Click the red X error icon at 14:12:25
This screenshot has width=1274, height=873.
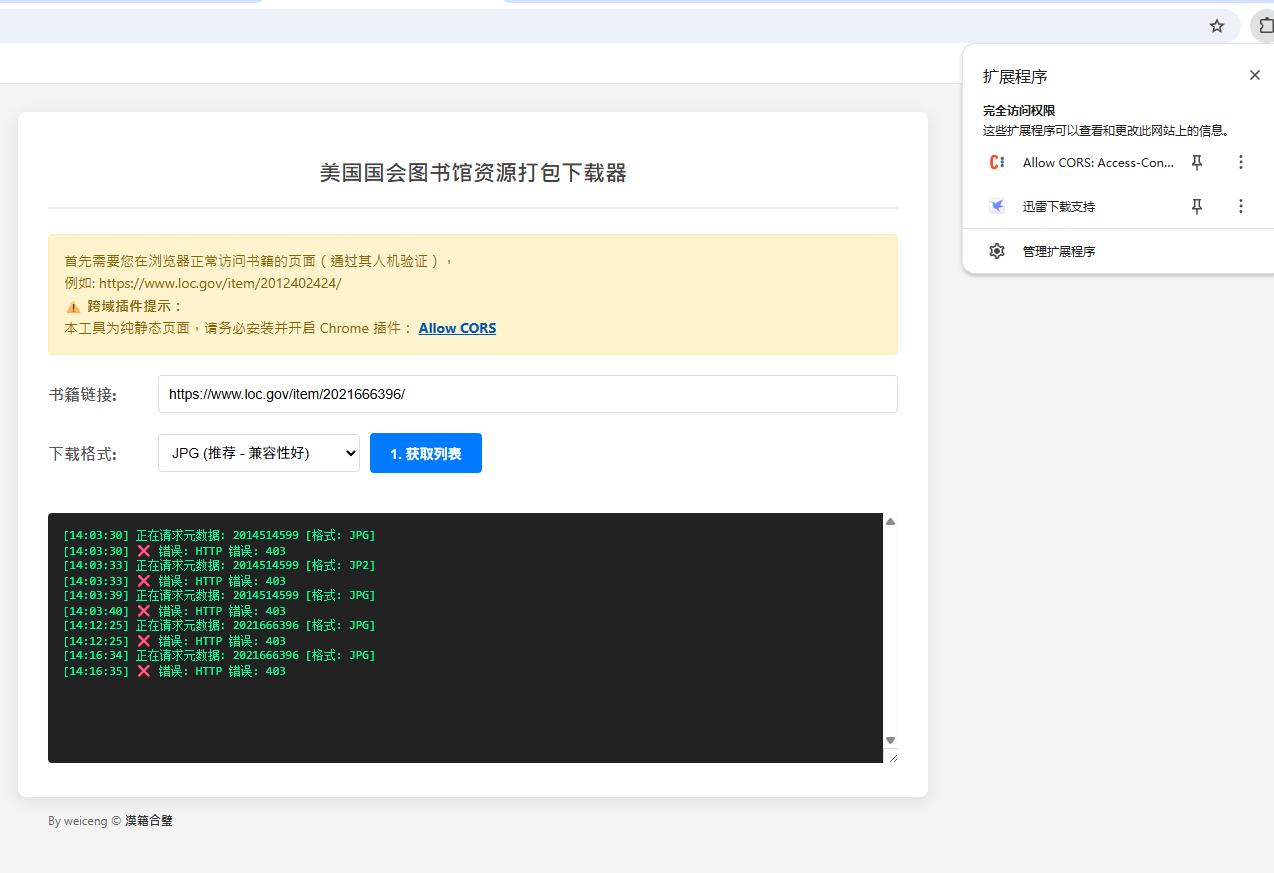[144, 641]
